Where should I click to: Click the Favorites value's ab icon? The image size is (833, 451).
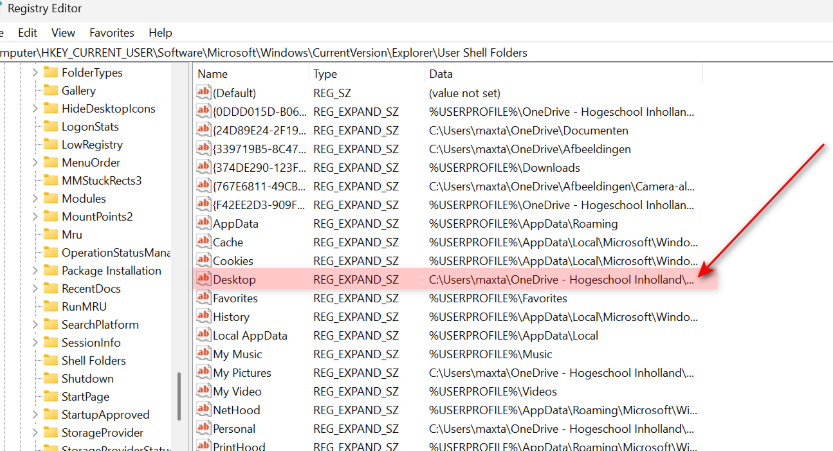pyautogui.click(x=203, y=297)
